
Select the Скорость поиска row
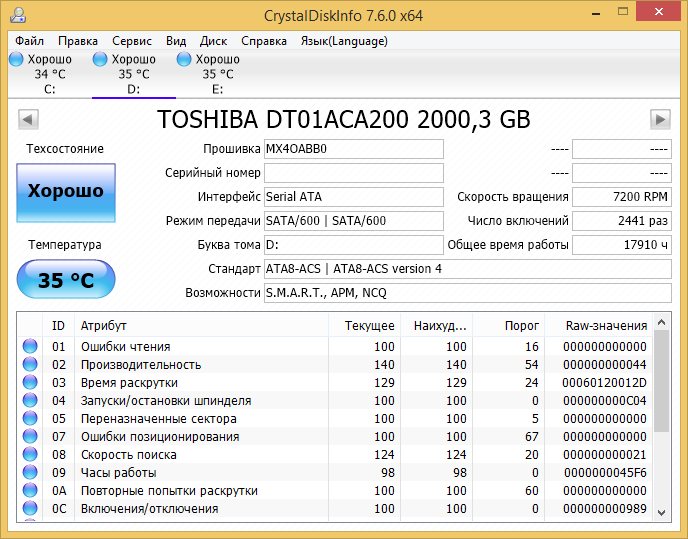(335, 454)
